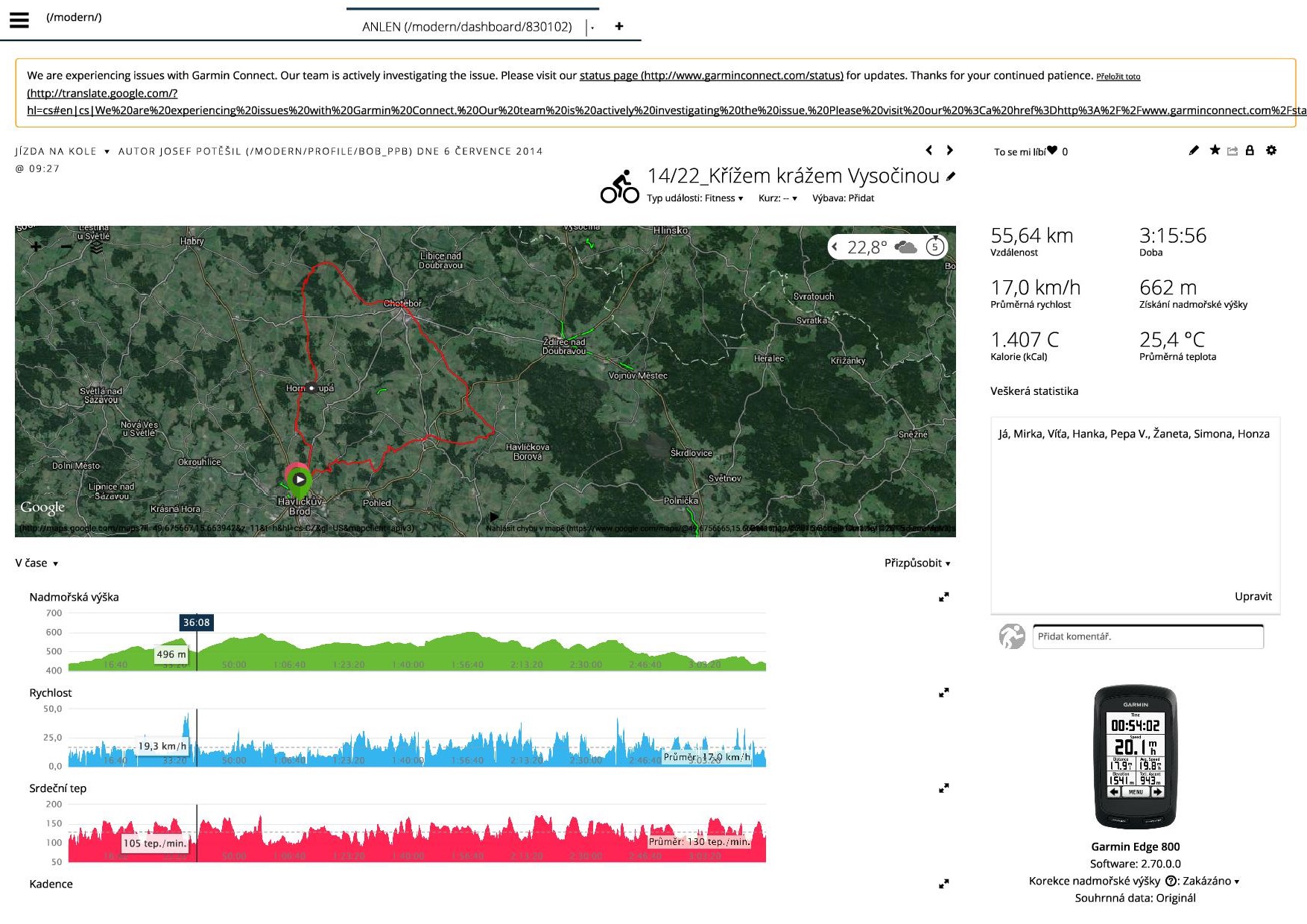
Task: Expand the Nadmořská výška chart to fullscreen
Action: [943, 597]
